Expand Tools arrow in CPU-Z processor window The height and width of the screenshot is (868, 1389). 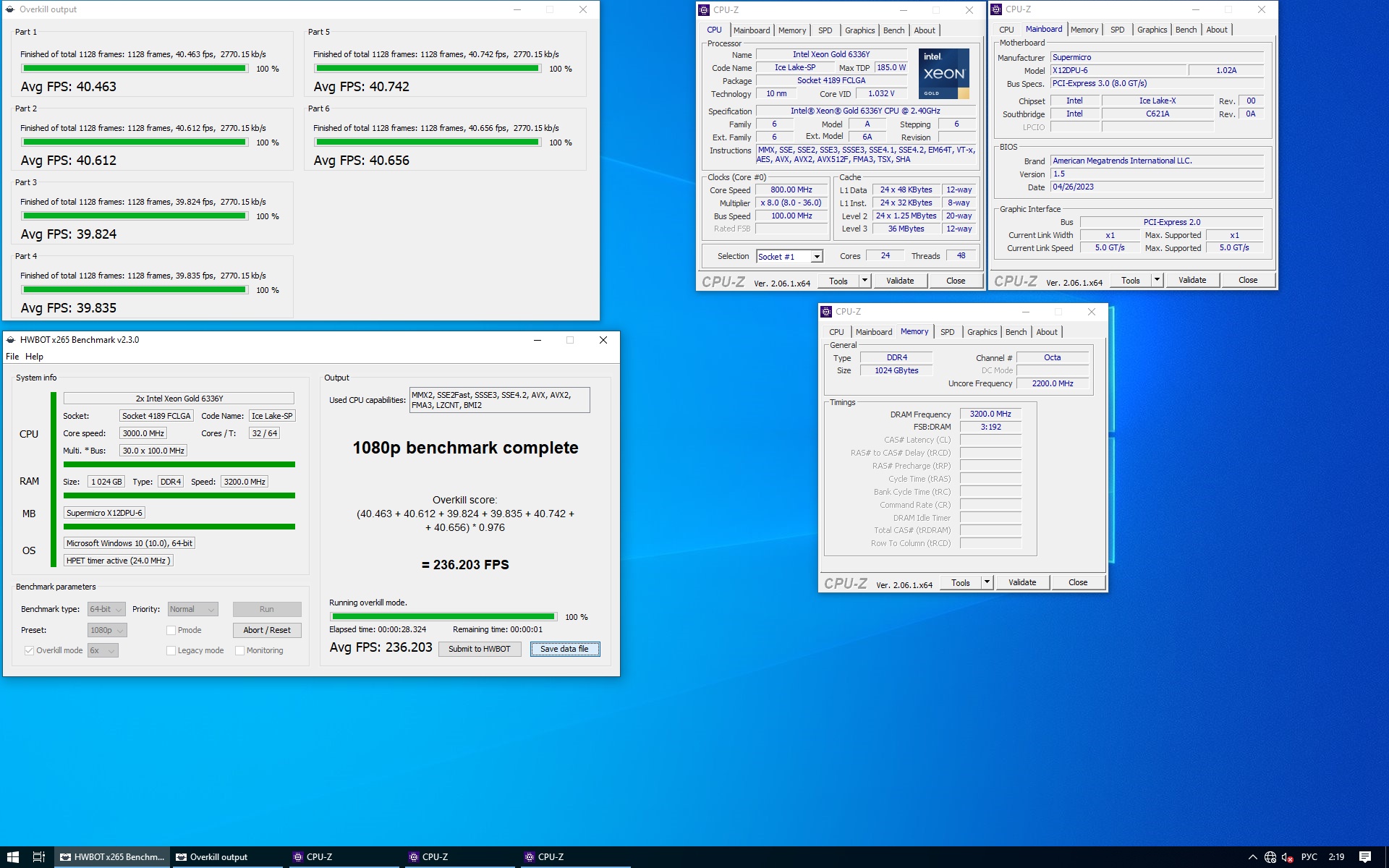click(x=865, y=281)
